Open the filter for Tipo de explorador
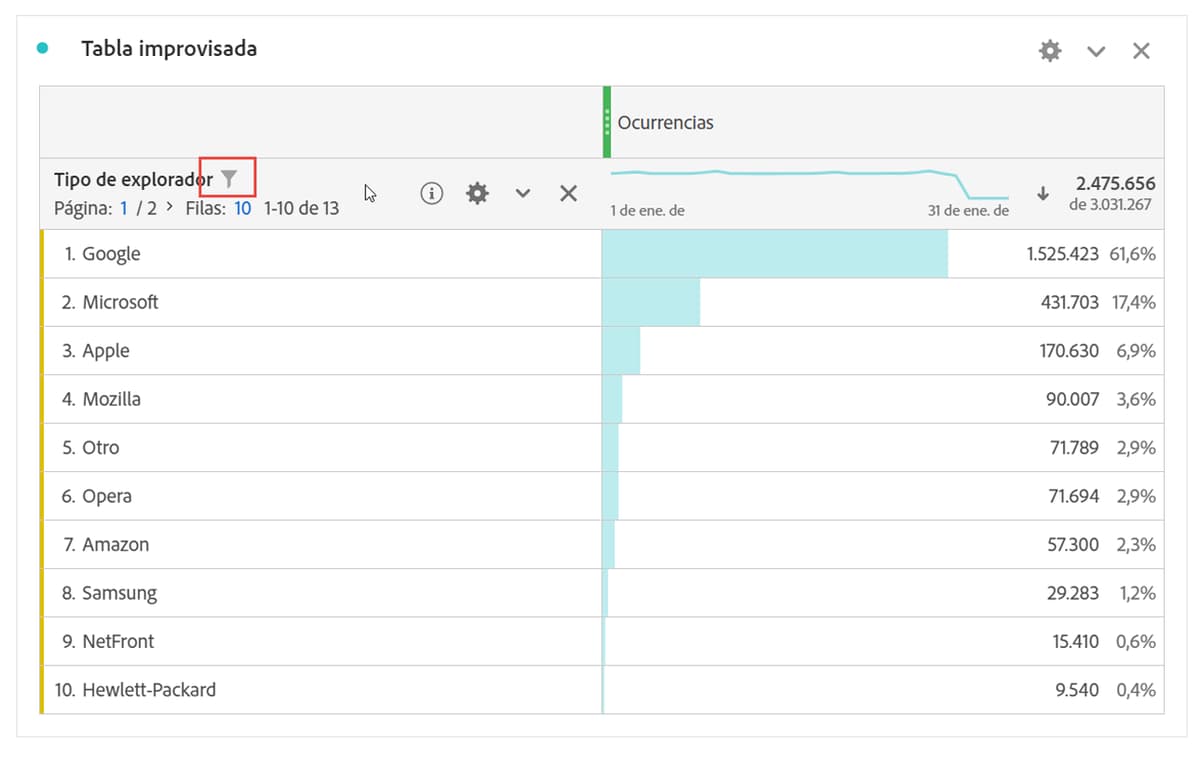Image resolution: width=1200 pixels, height=757 pixels. point(230,177)
